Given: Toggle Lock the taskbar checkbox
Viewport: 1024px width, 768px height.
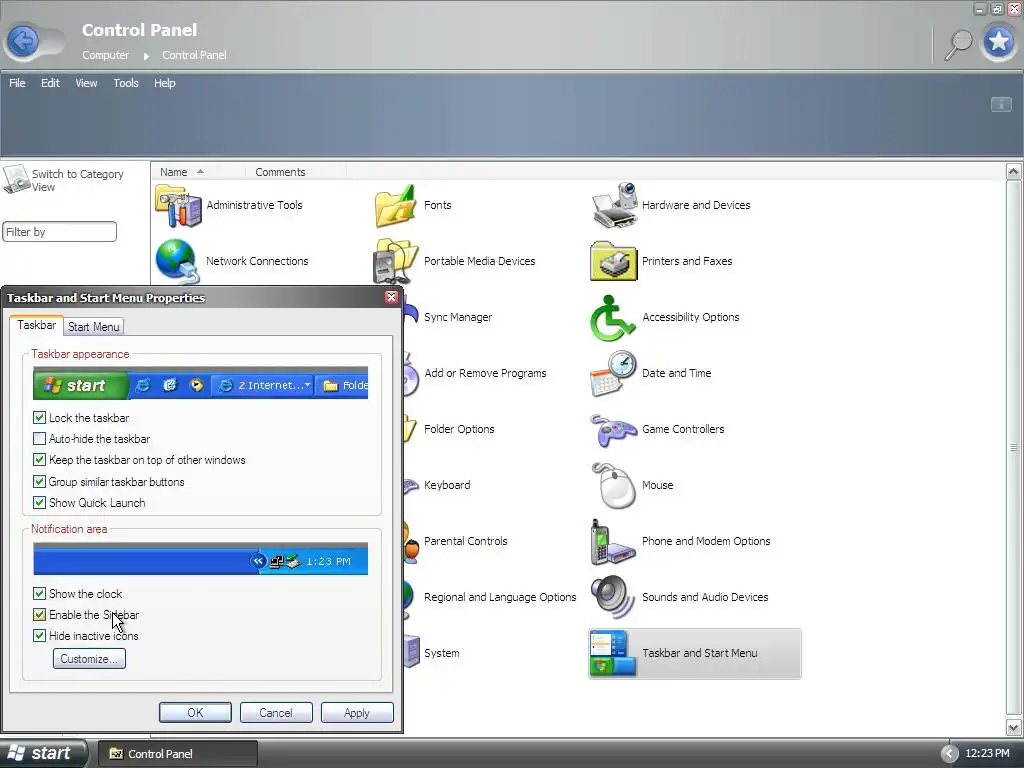Looking at the screenshot, I should coord(39,418).
